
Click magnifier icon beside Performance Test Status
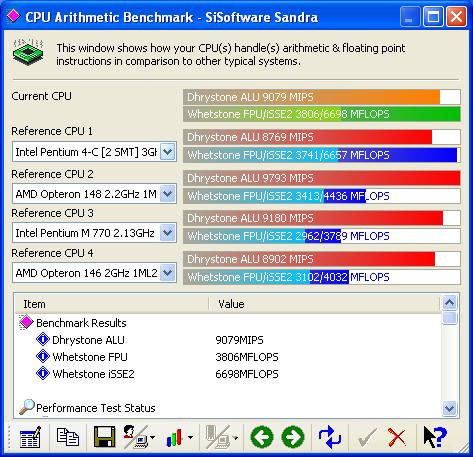[x=27, y=407]
